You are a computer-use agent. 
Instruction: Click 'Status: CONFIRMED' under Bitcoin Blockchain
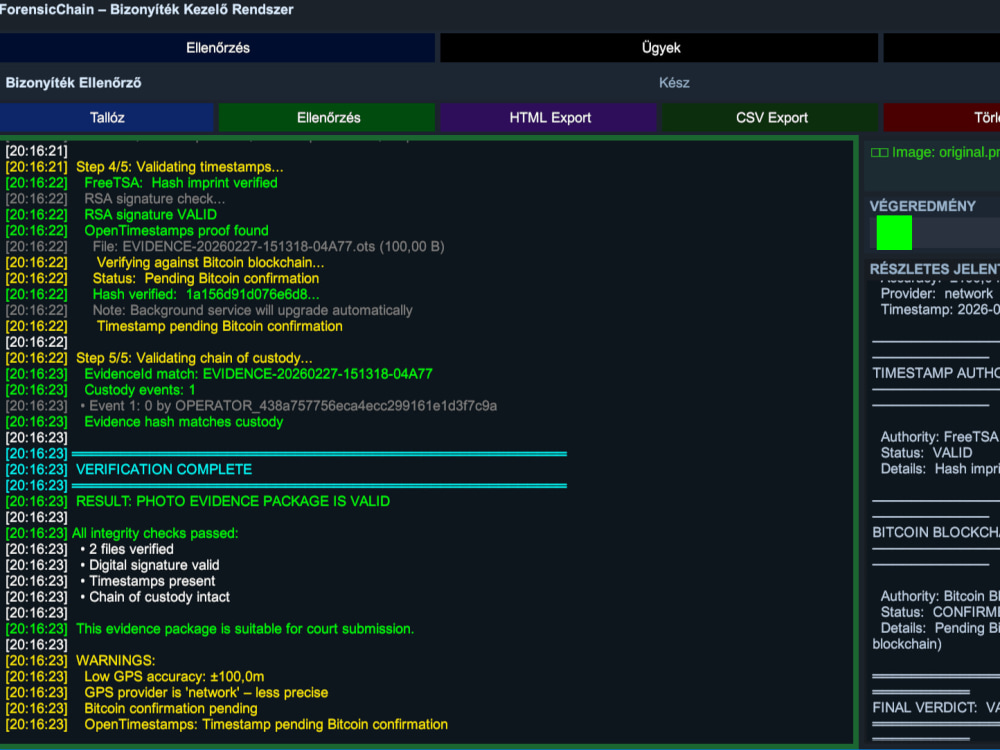pyautogui.click(x=940, y=613)
